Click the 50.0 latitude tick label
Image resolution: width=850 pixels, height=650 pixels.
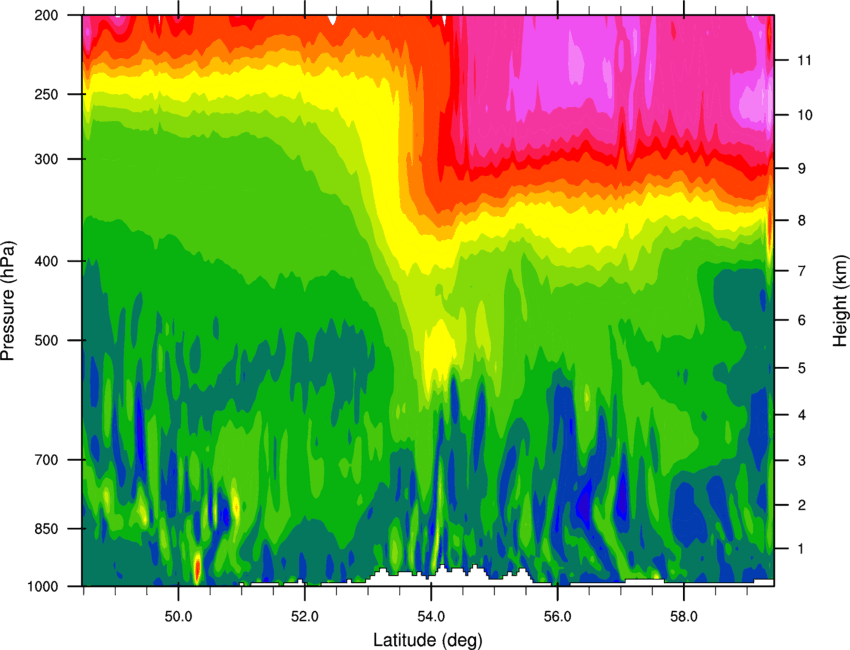pyautogui.click(x=178, y=617)
